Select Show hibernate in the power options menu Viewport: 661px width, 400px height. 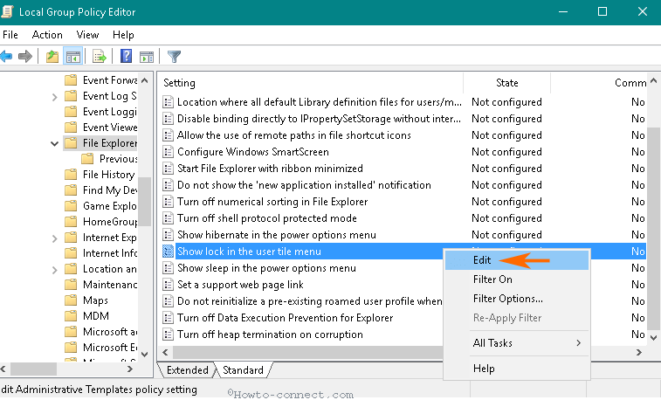pos(277,235)
